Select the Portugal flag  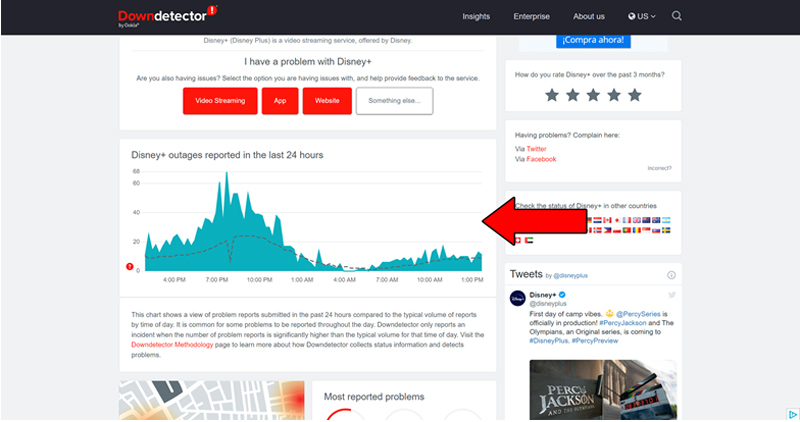tap(627, 230)
